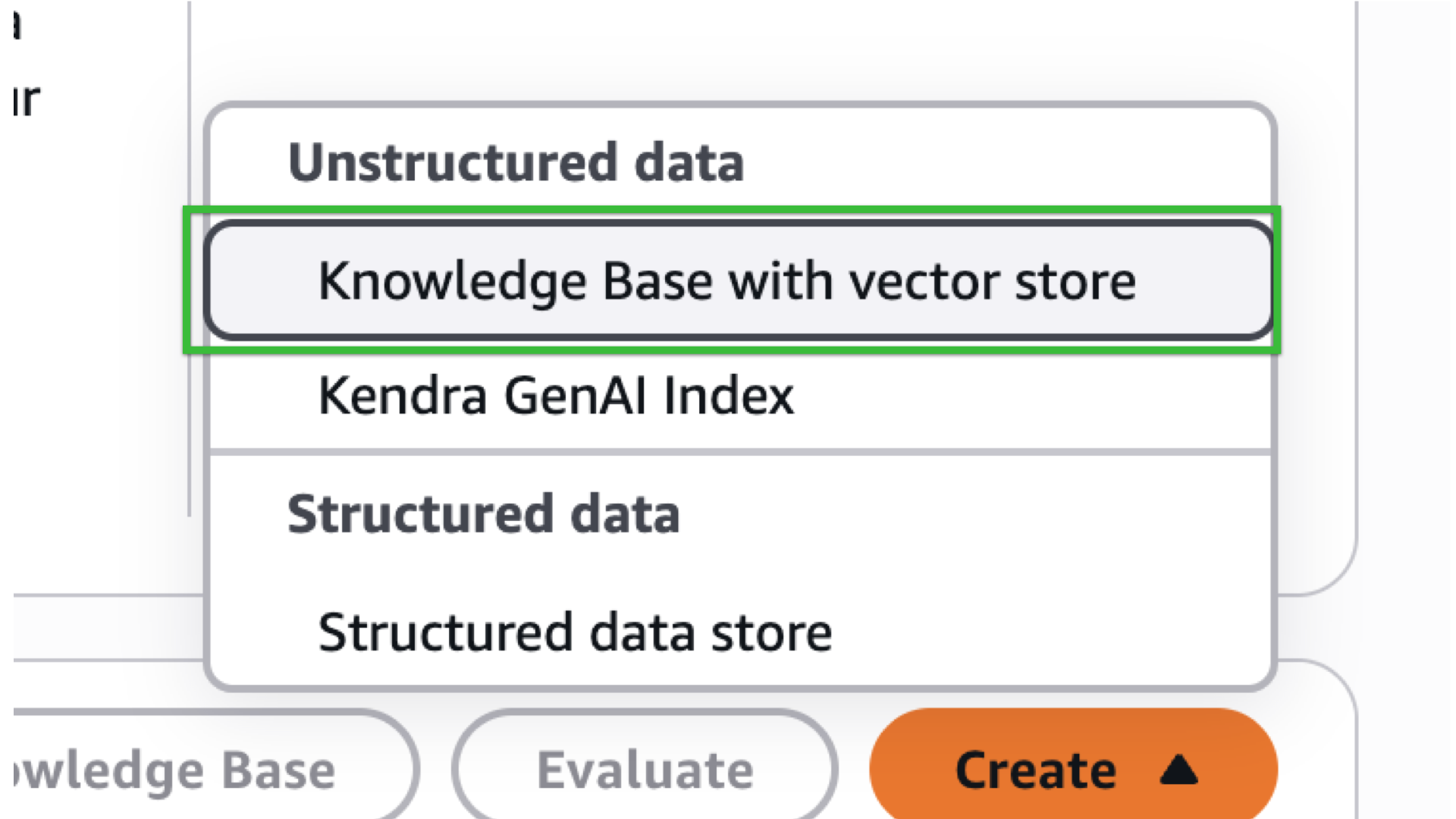Screen dimensions: 1456x819
Task: Click the black arrow beside the Create text
Action: pos(1178,770)
